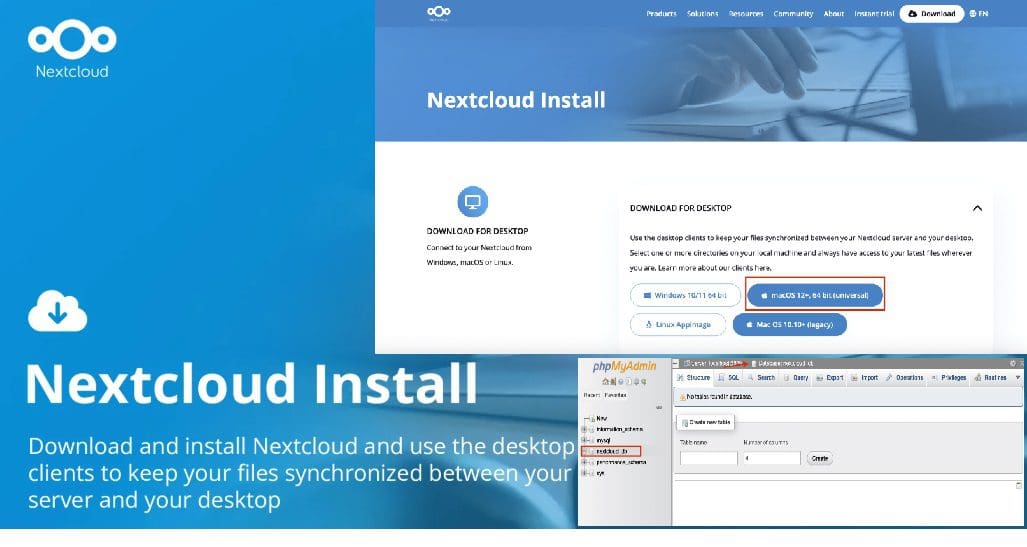1027x547 pixels.
Task: Open the console icon at bottom right
Action: point(1018,485)
